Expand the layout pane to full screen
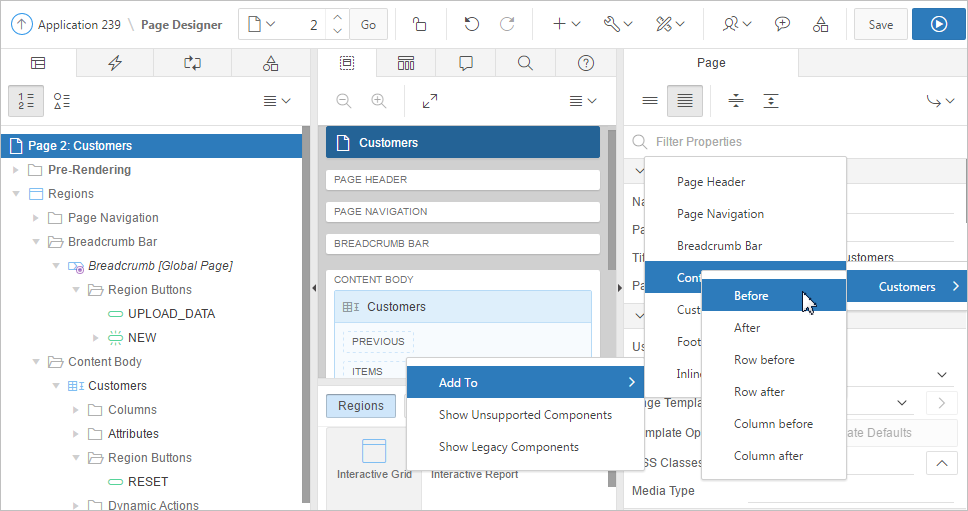Screen dimensions: 968x511 430,101
